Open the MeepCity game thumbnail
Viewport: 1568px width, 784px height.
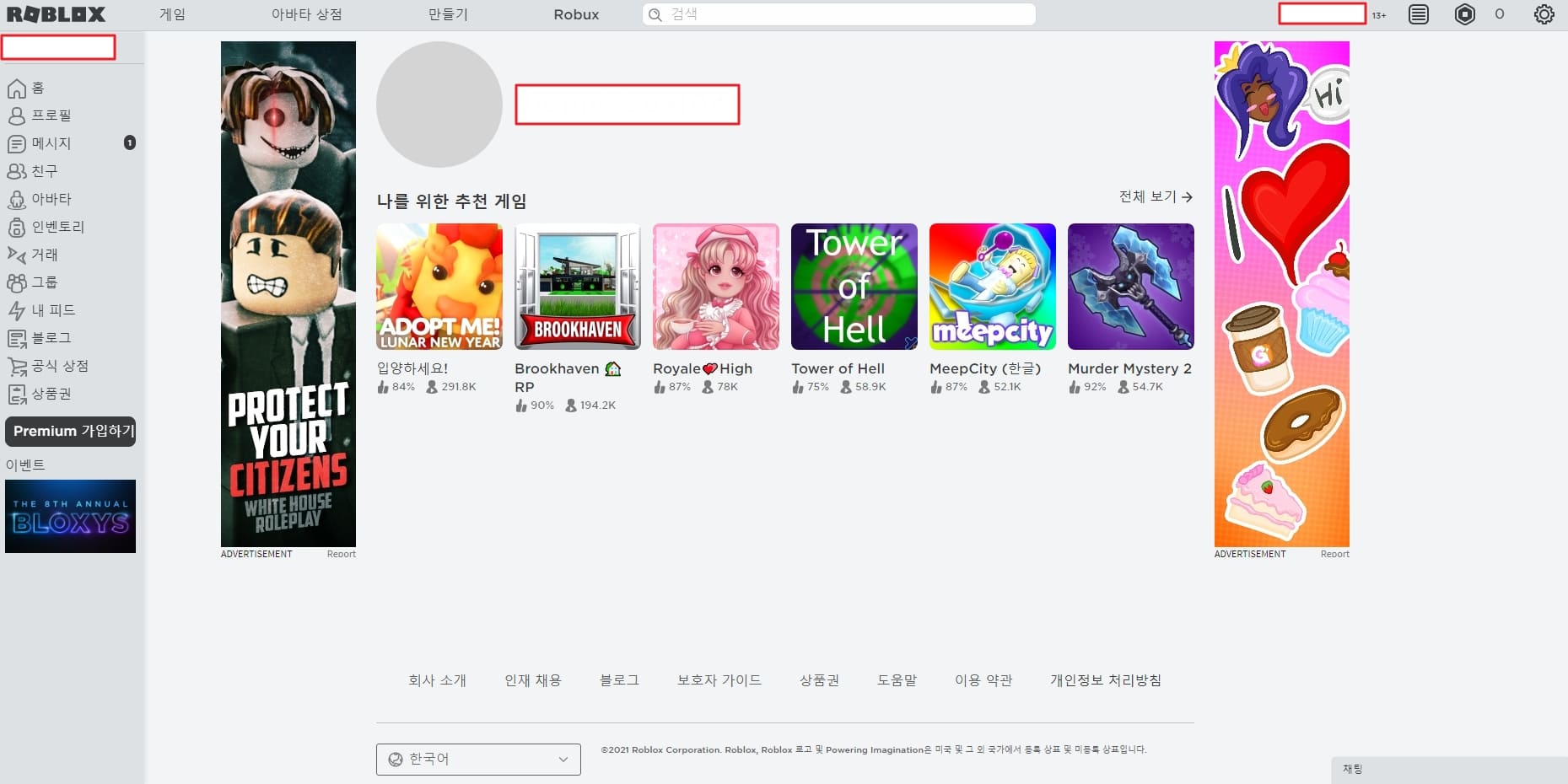(x=993, y=287)
